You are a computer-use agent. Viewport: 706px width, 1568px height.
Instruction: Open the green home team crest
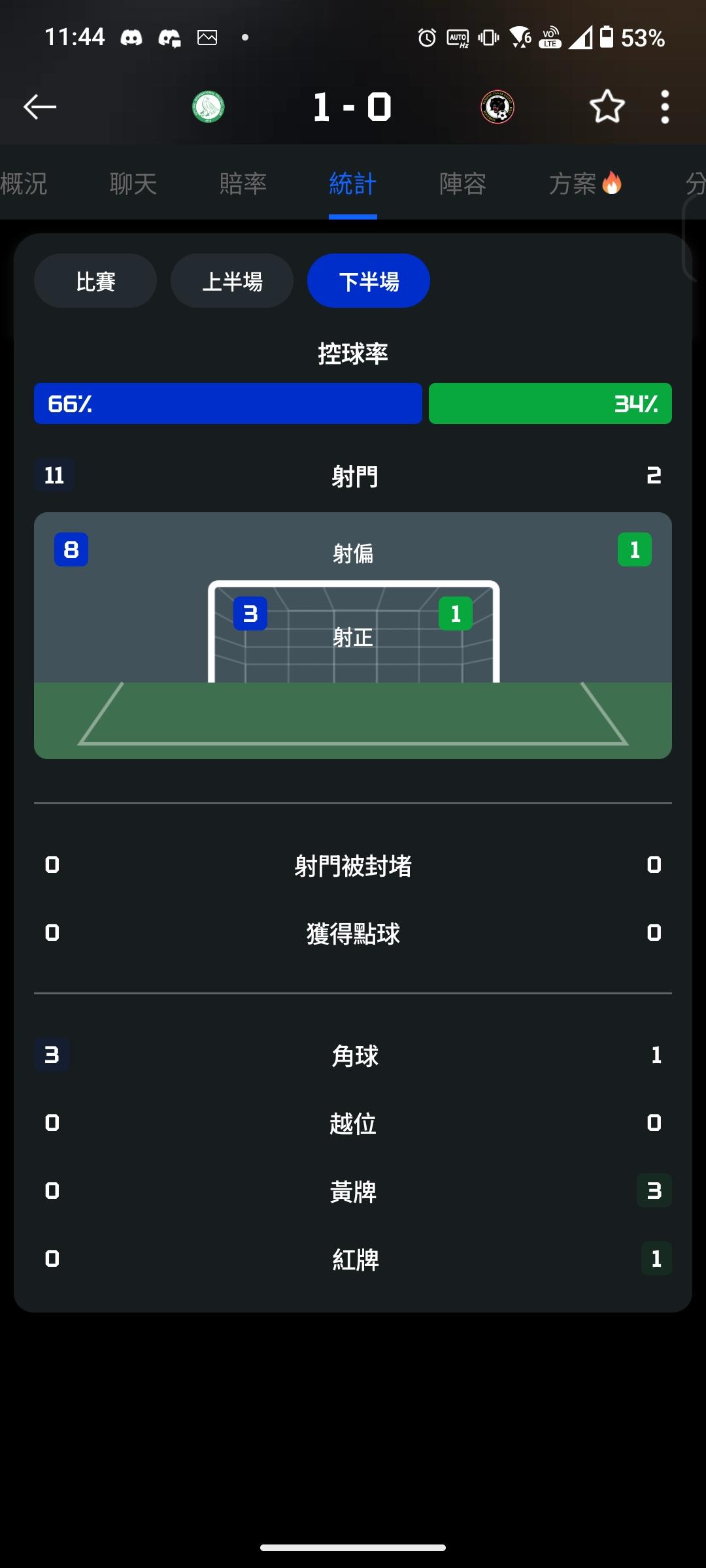209,107
